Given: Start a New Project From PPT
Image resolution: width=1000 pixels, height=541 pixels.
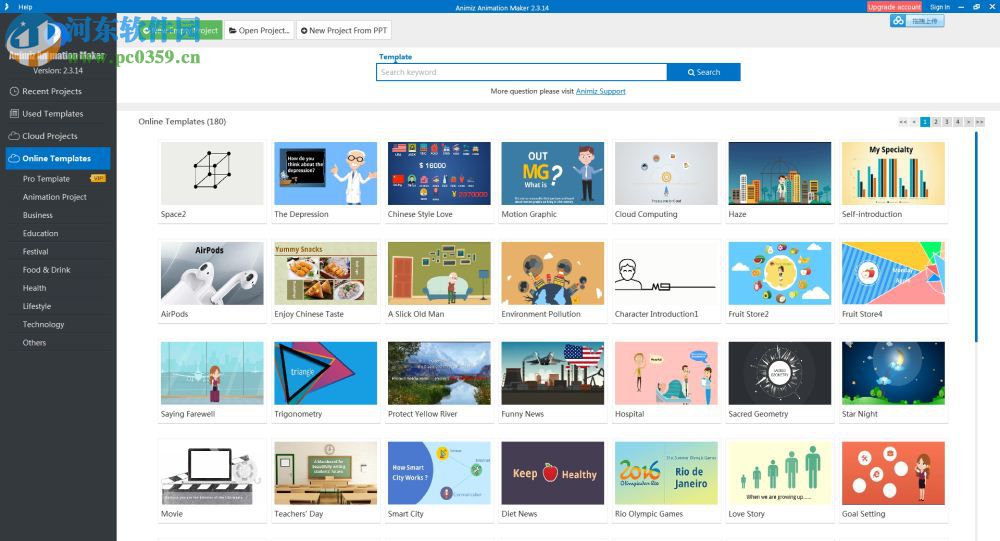Looking at the screenshot, I should (x=344, y=31).
